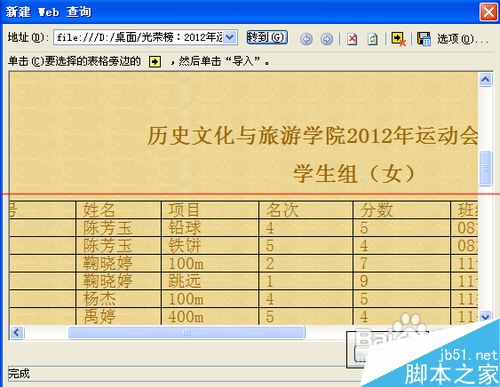Click the 跳远 cell
This screenshot has width=500, height=387.
click(210, 281)
